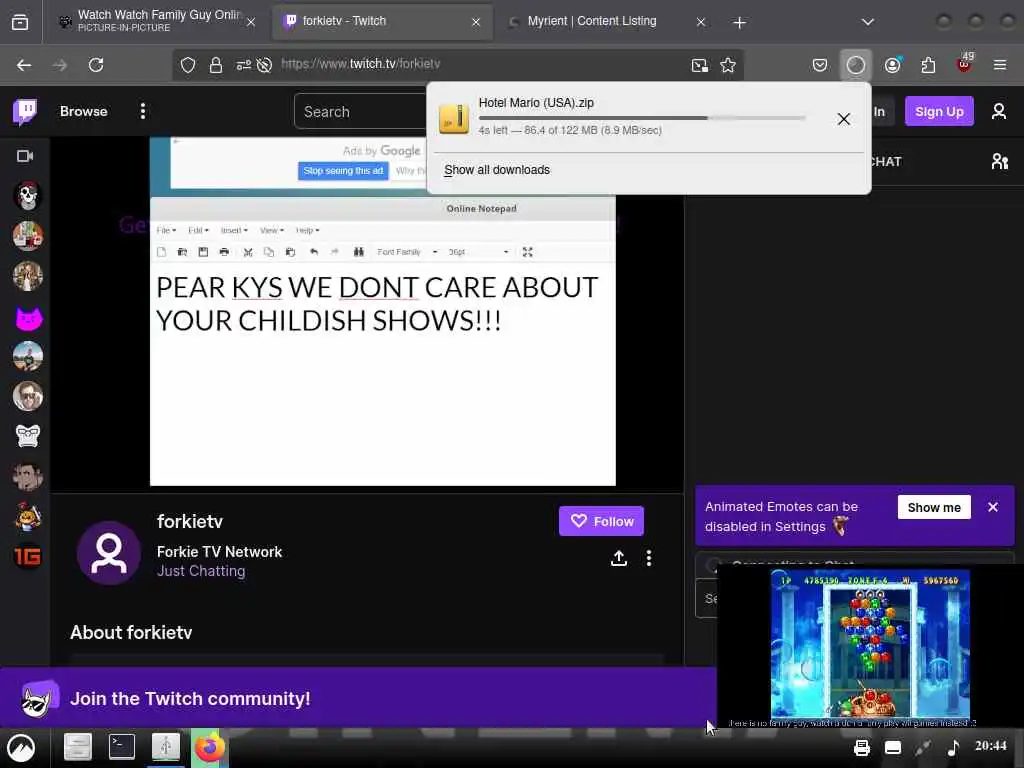1024x768 pixels.
Task: Open the Pocket save icon
Action: click(820, 65)
